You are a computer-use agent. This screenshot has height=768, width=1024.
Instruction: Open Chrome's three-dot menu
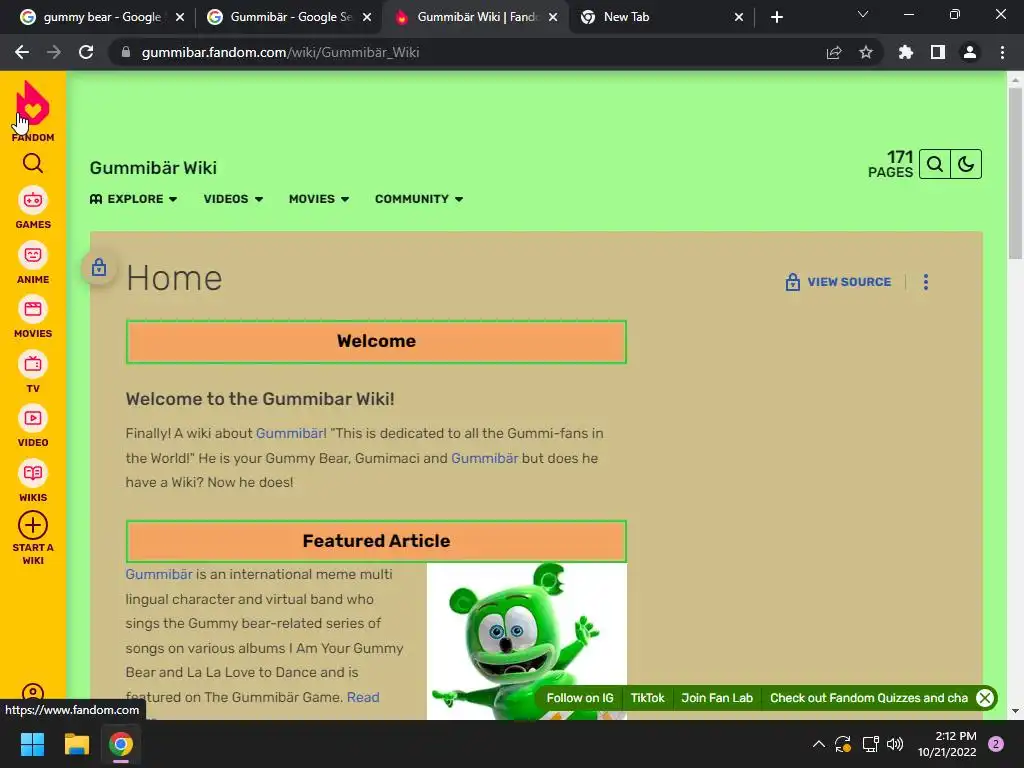(1002, 52)
